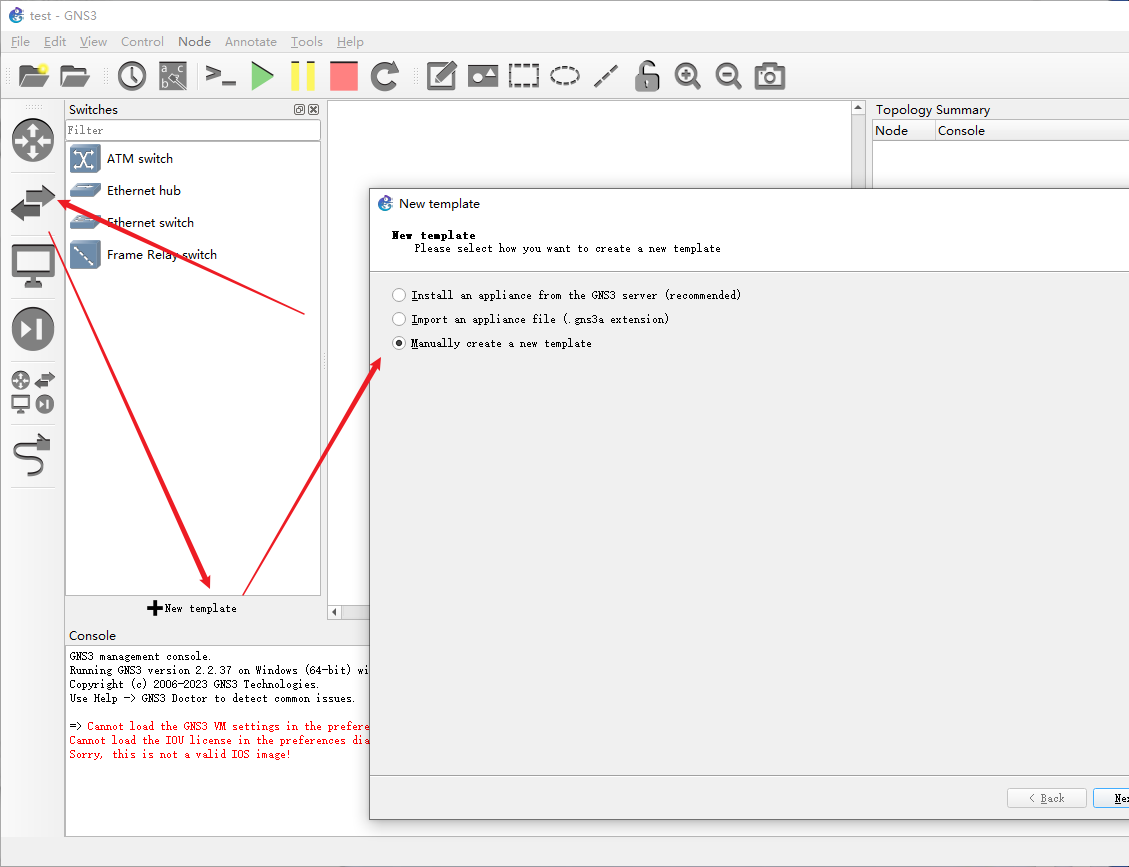Screen dimensions: 1129x867
Task: Open the View menu
Action: (93, 42)
